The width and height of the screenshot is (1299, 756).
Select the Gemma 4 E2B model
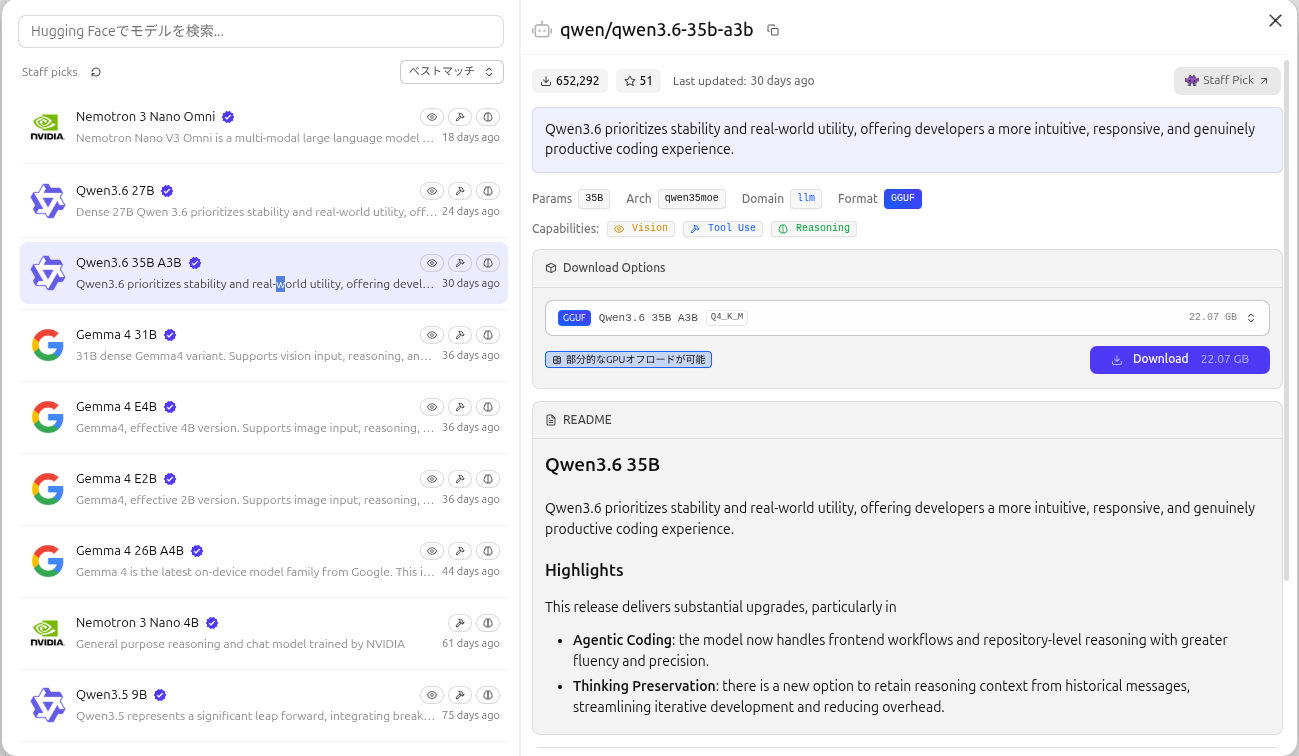click(264, 489)
